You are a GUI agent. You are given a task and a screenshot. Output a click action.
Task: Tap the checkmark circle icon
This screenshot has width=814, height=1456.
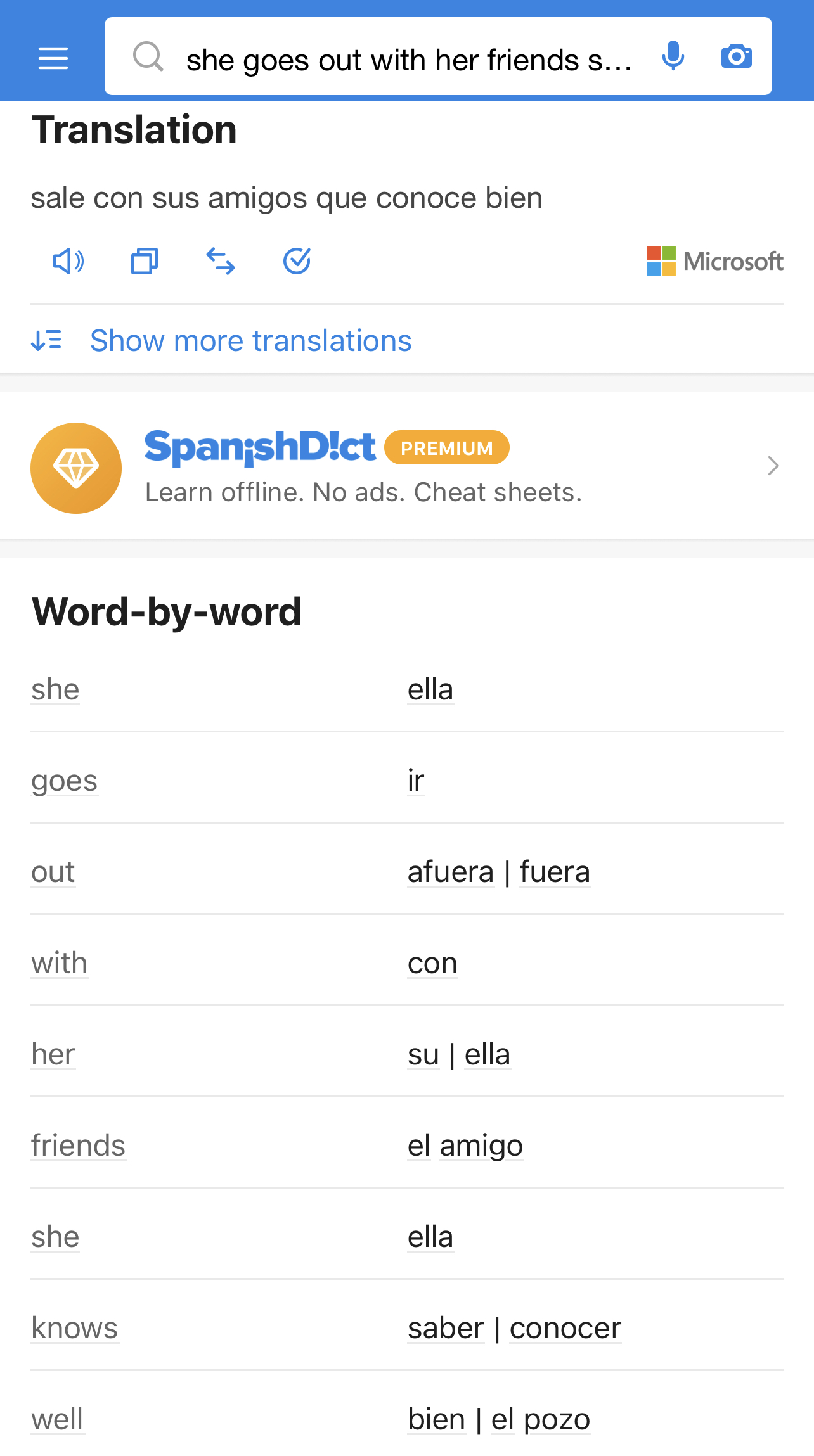pyautogui.click(x=297, y=261)
